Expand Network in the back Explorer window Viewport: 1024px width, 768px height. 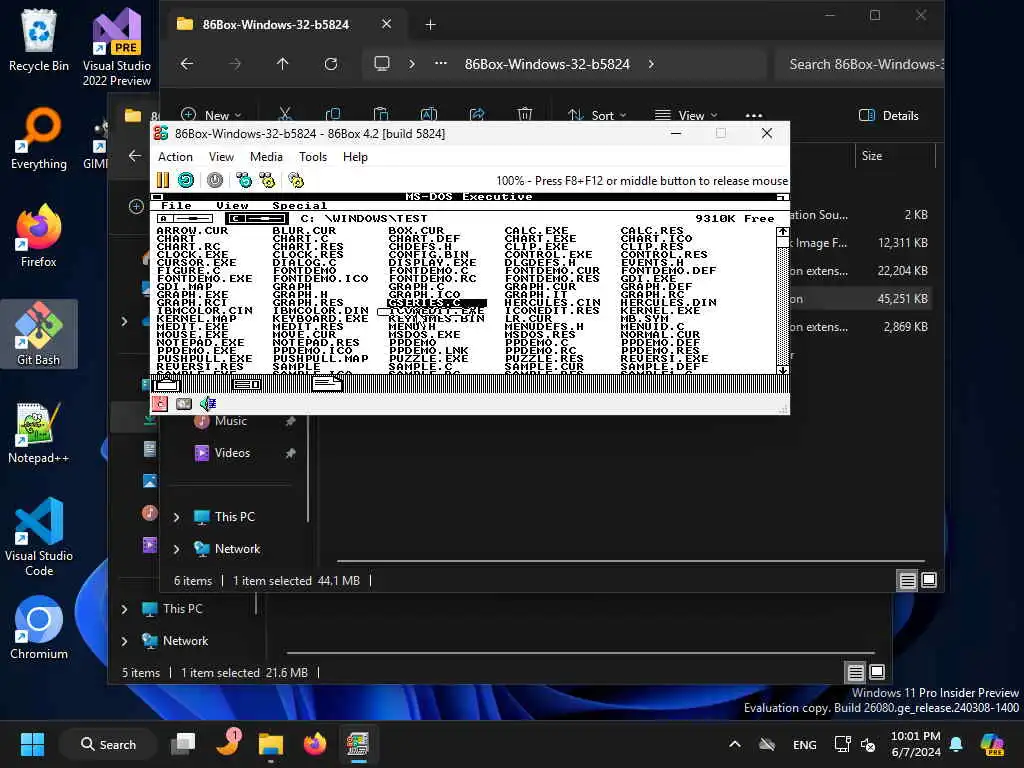[124, 641]
